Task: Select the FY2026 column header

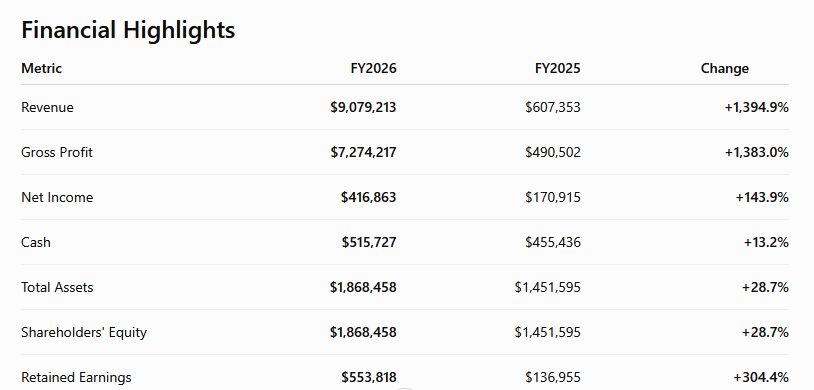Action: 373,69
